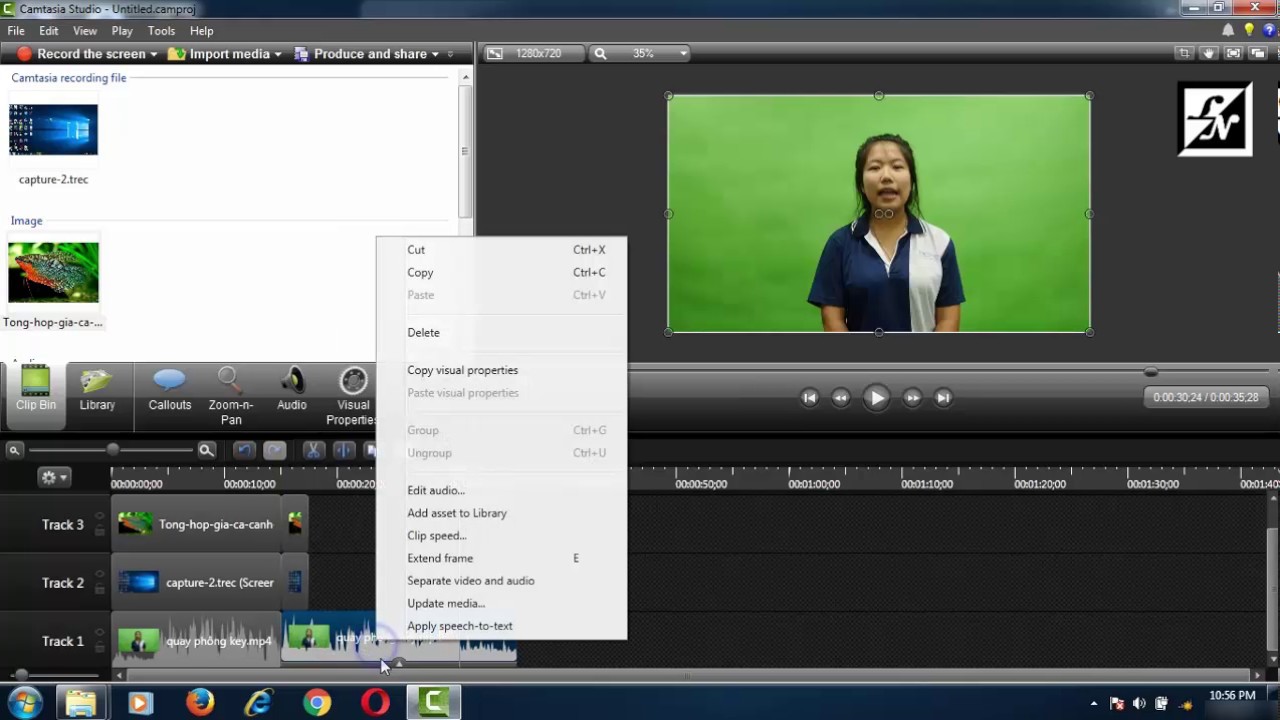Jump to next clip in preview

tap(943, 397)
